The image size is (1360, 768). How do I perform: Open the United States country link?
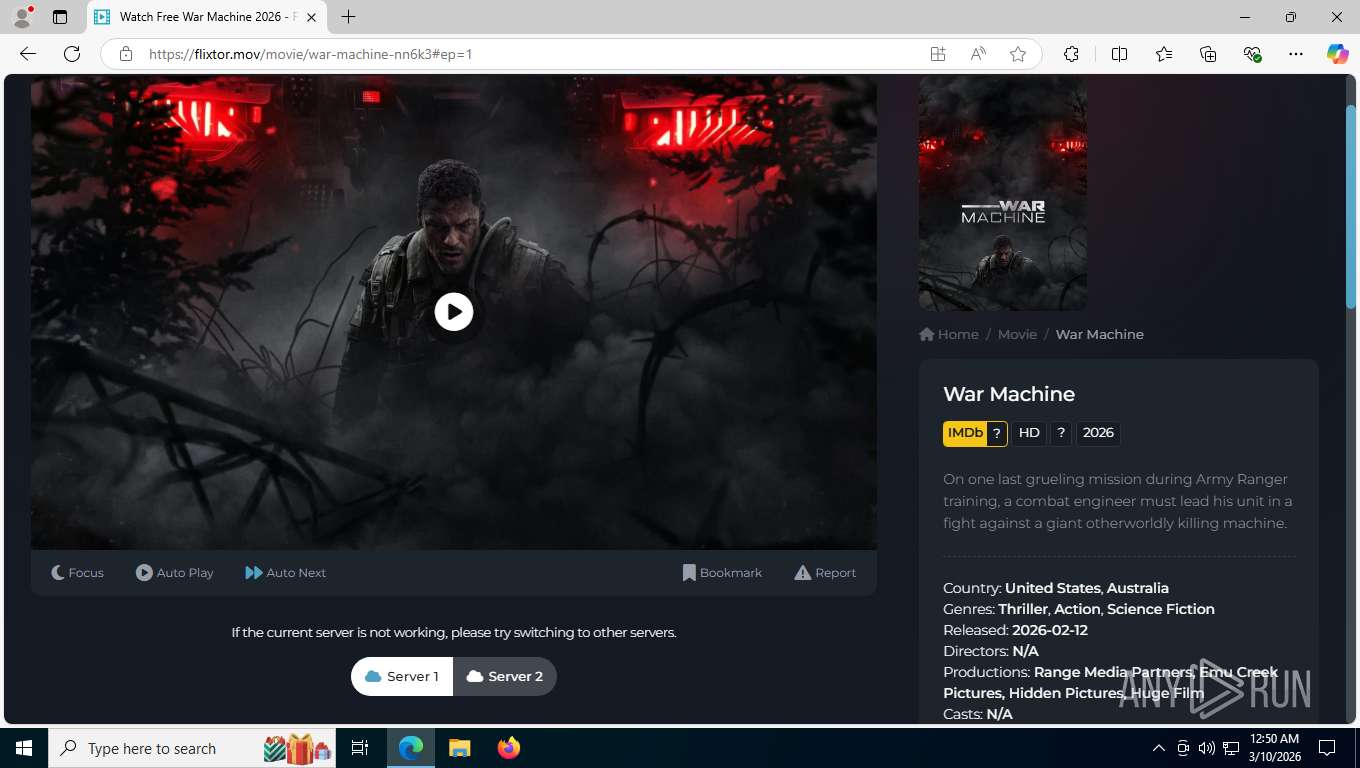[1053, 588]
